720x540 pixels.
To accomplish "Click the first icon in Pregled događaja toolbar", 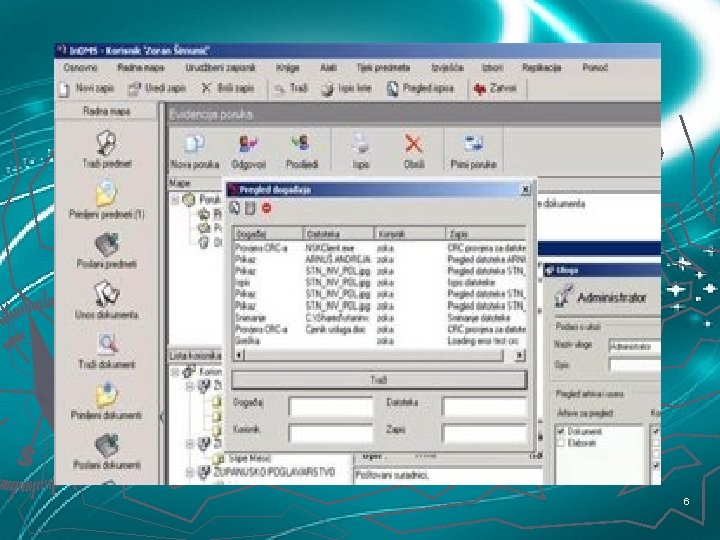I will coord(235,208).
